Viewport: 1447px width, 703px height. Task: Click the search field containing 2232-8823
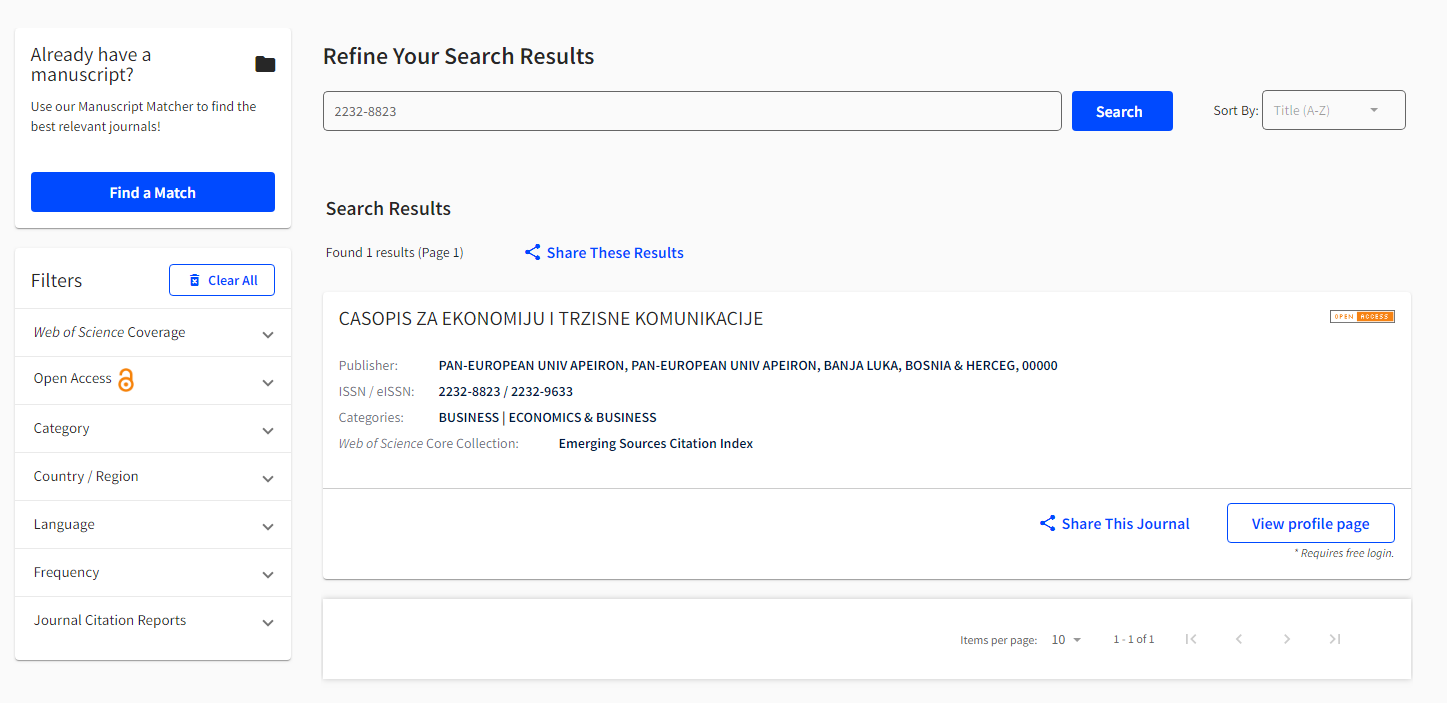coord(691,111)
